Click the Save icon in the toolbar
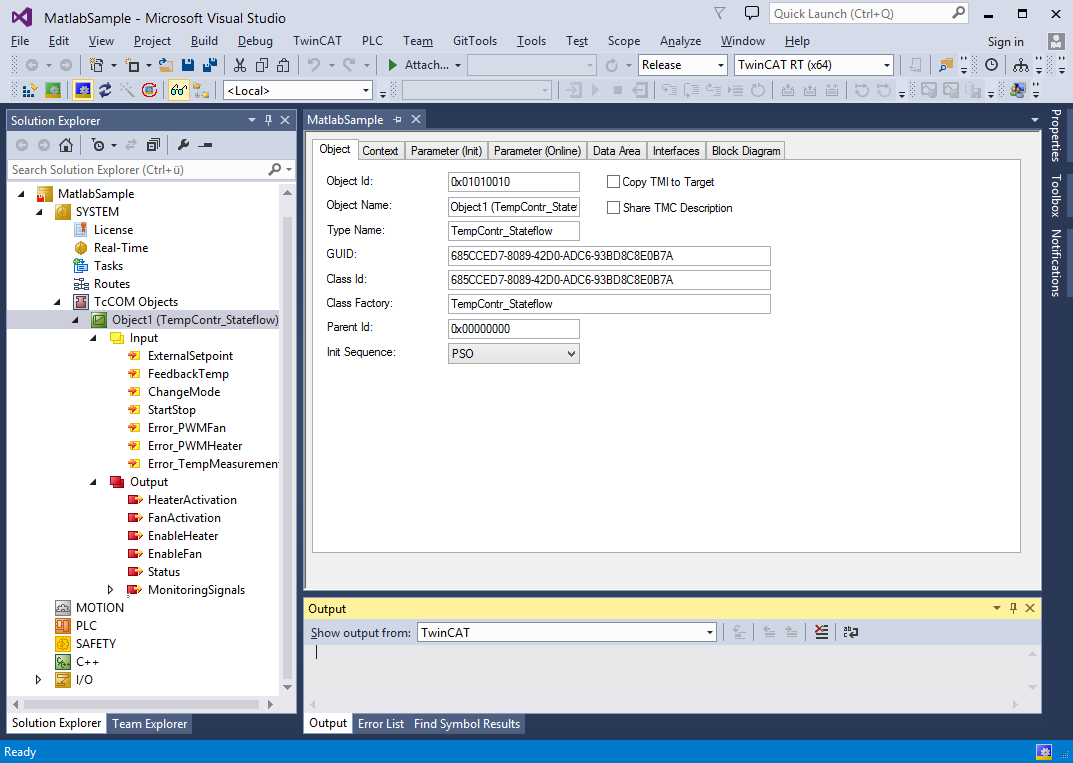Screen dimensions: 1073x763 (188, 65)
